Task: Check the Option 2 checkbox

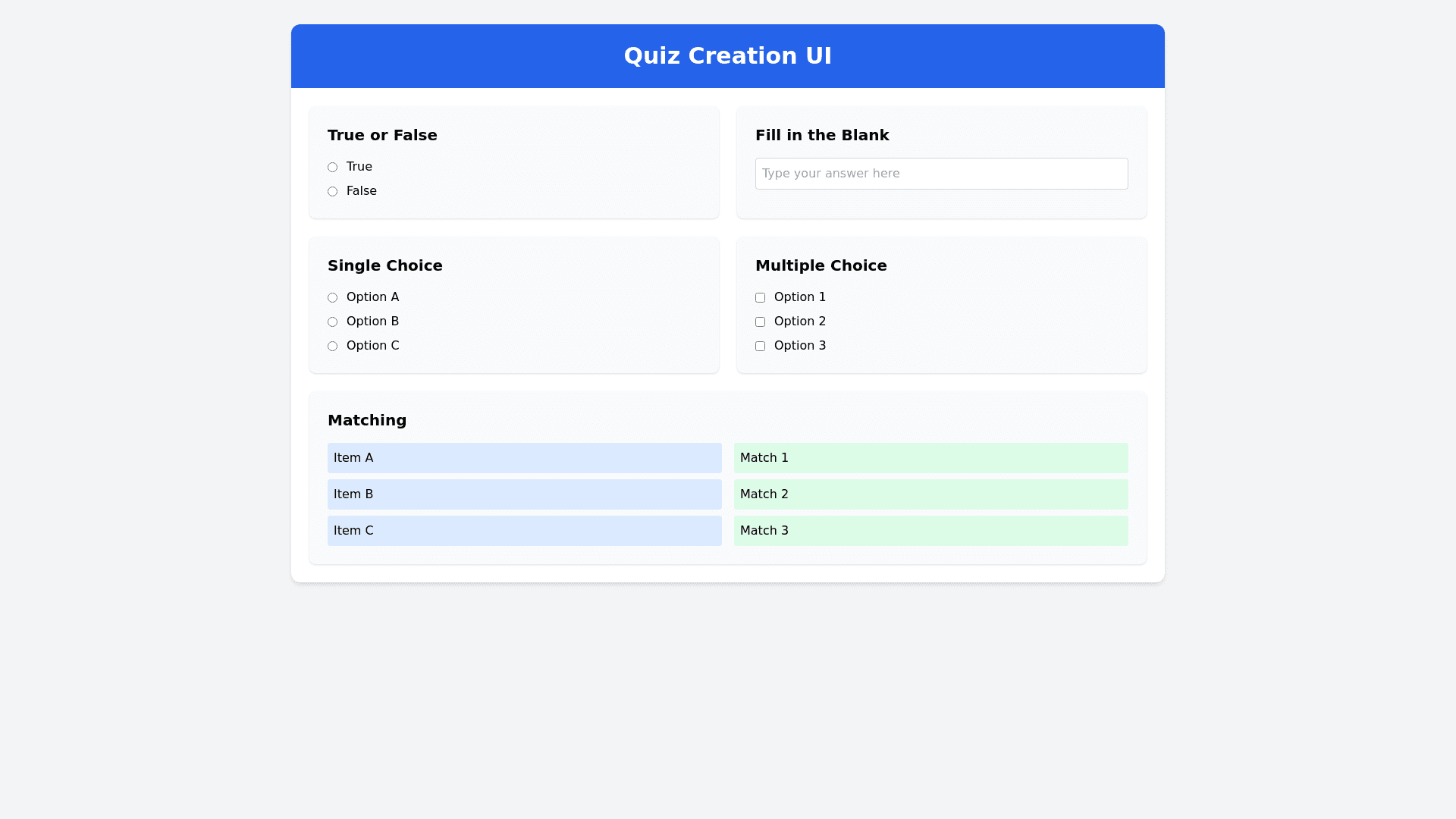Action: [760, 322]
